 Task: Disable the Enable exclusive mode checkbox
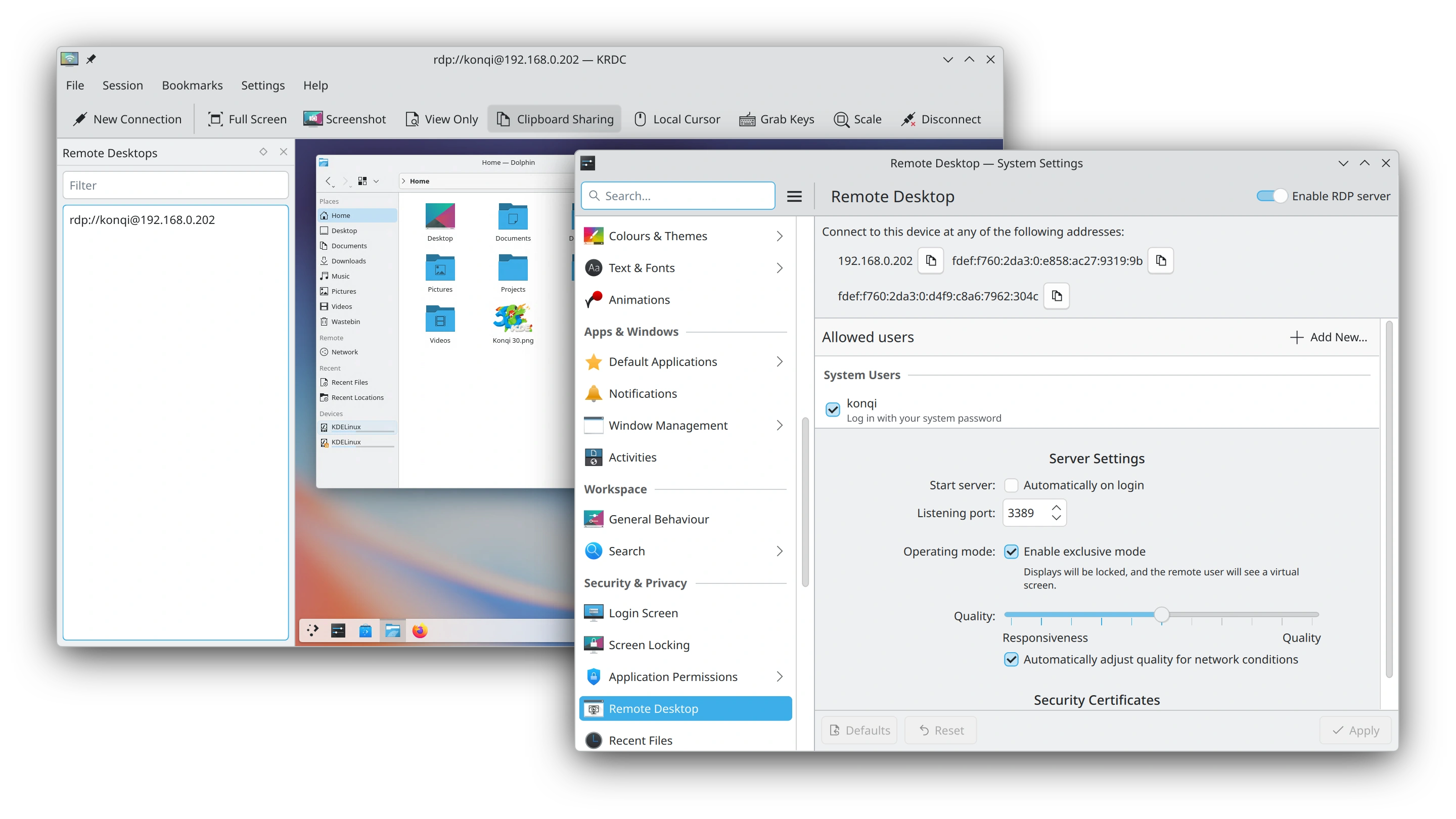click(1011, 551)
